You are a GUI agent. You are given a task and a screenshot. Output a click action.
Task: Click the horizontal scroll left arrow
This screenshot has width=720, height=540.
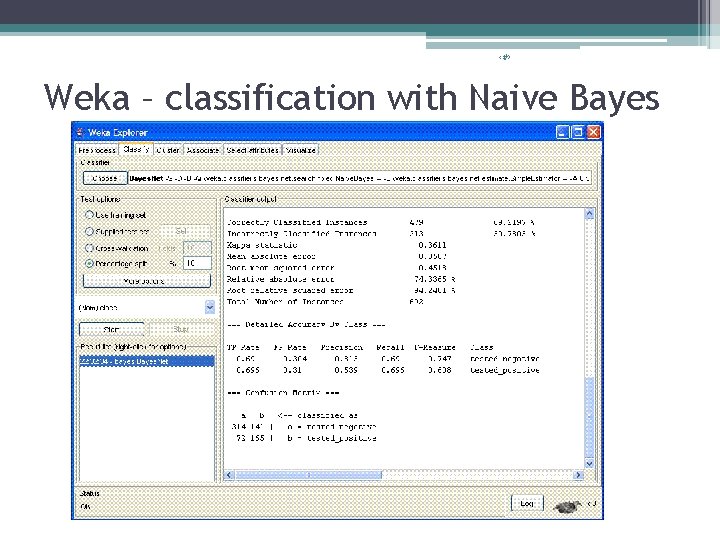pyautogui.click(x=229, y=475)
